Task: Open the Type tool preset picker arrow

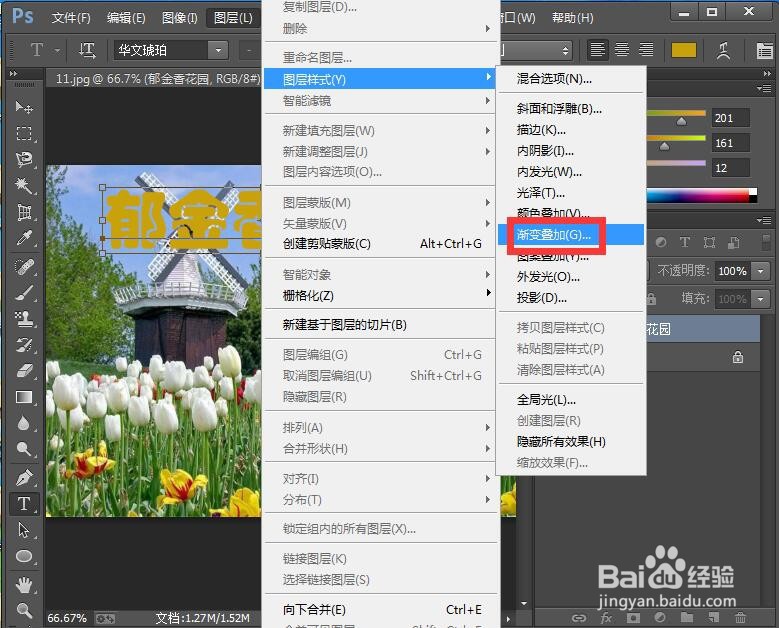Action: 57,50
